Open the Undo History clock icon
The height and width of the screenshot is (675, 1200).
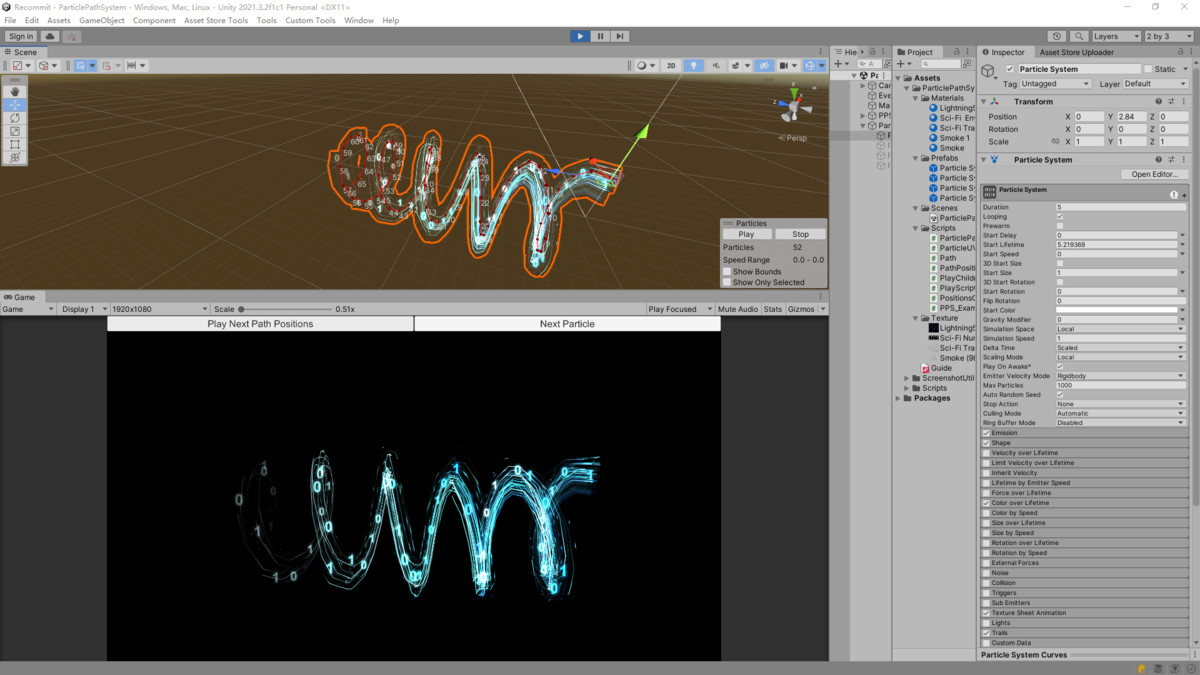pos(1057,36)
